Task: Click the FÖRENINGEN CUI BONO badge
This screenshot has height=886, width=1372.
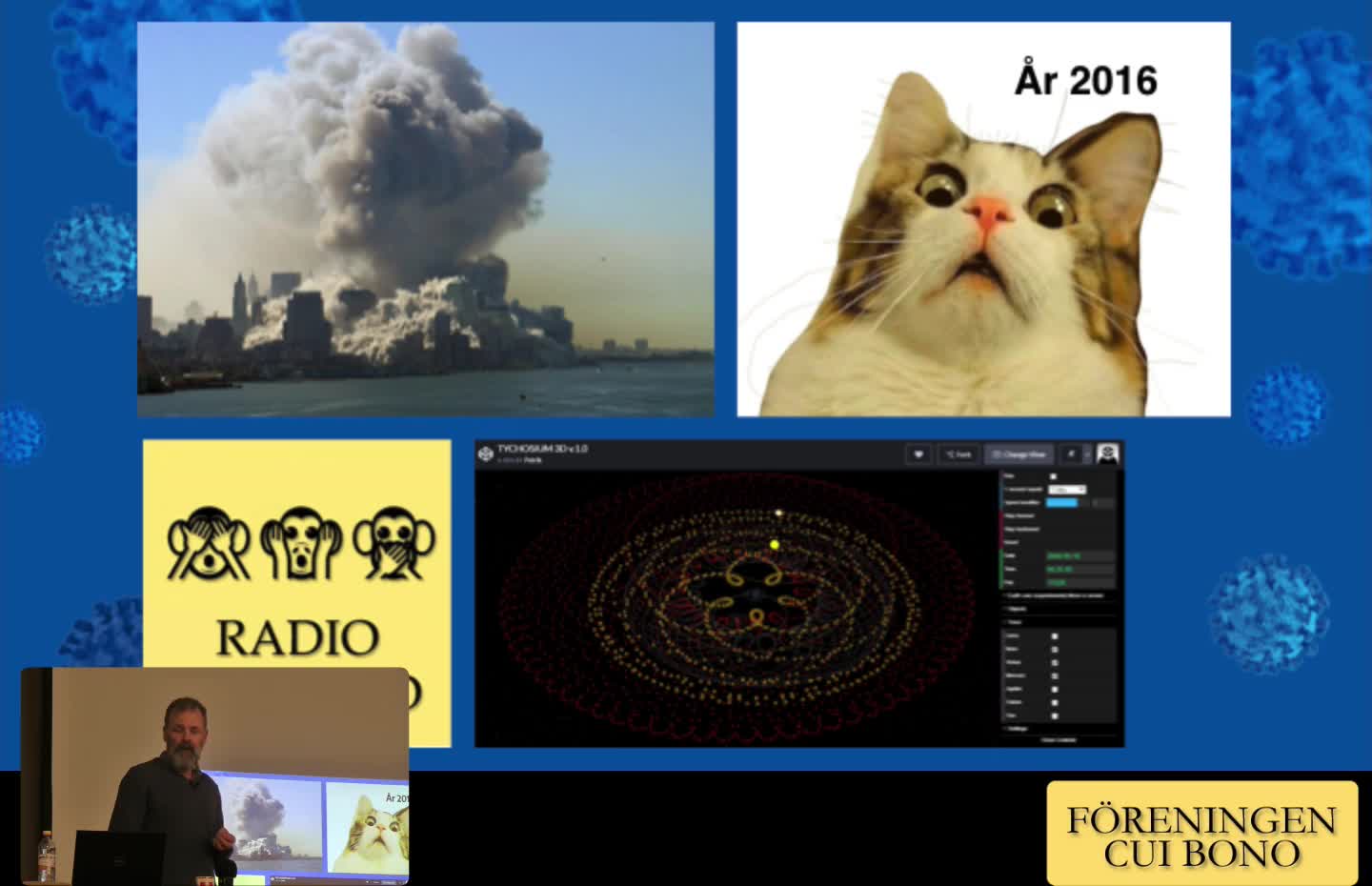Action: [x=1202, y=834]
